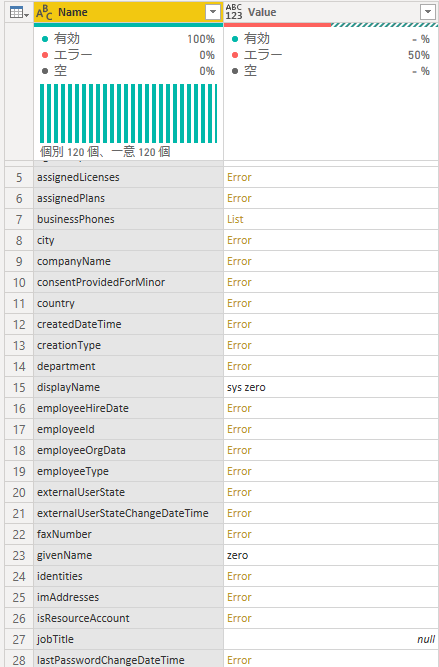Click the ABC text type icon of Name column
Screen dimensions: 439x667
44,12
